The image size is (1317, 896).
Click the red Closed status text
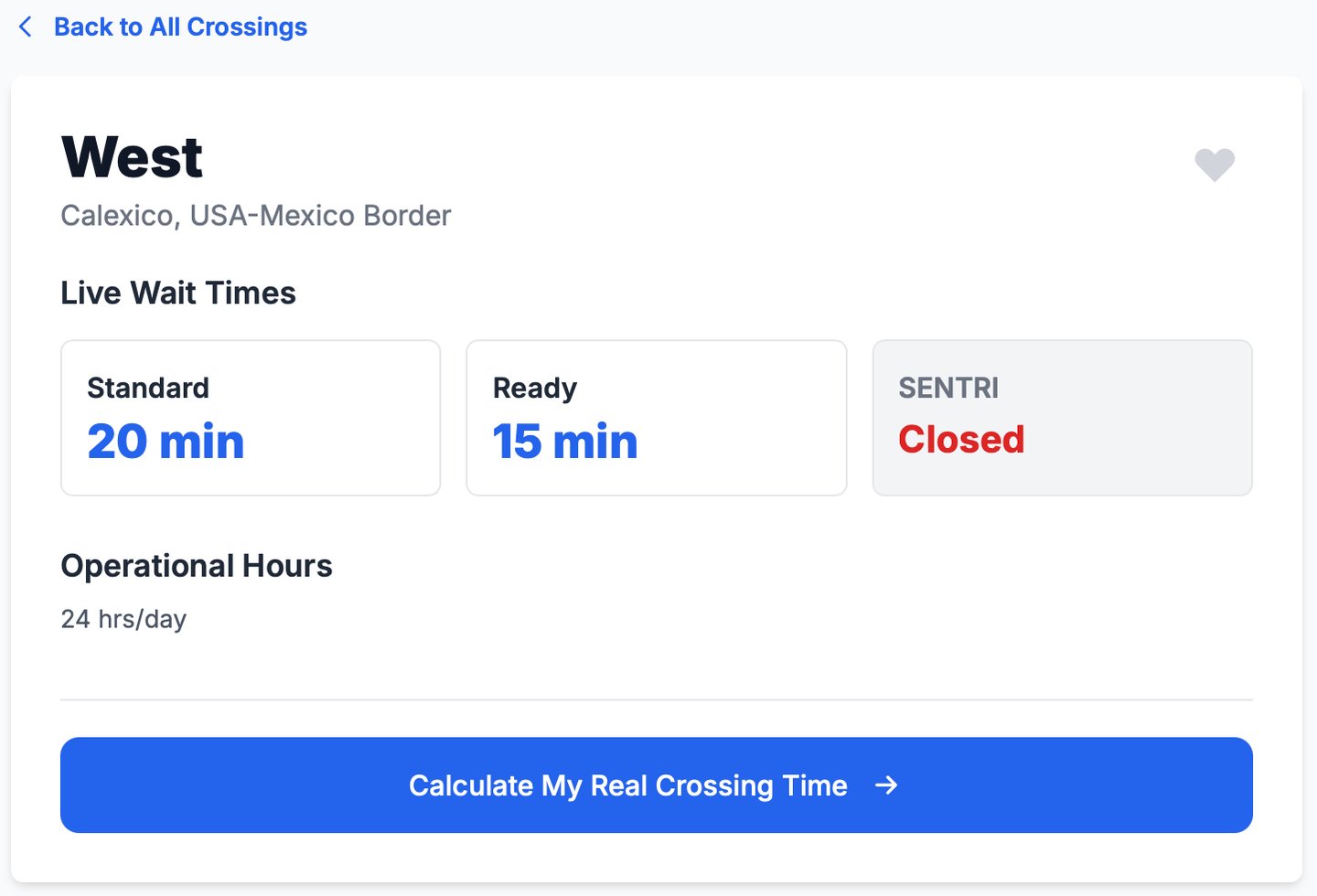pyautogui.click(x=961, y=440)
